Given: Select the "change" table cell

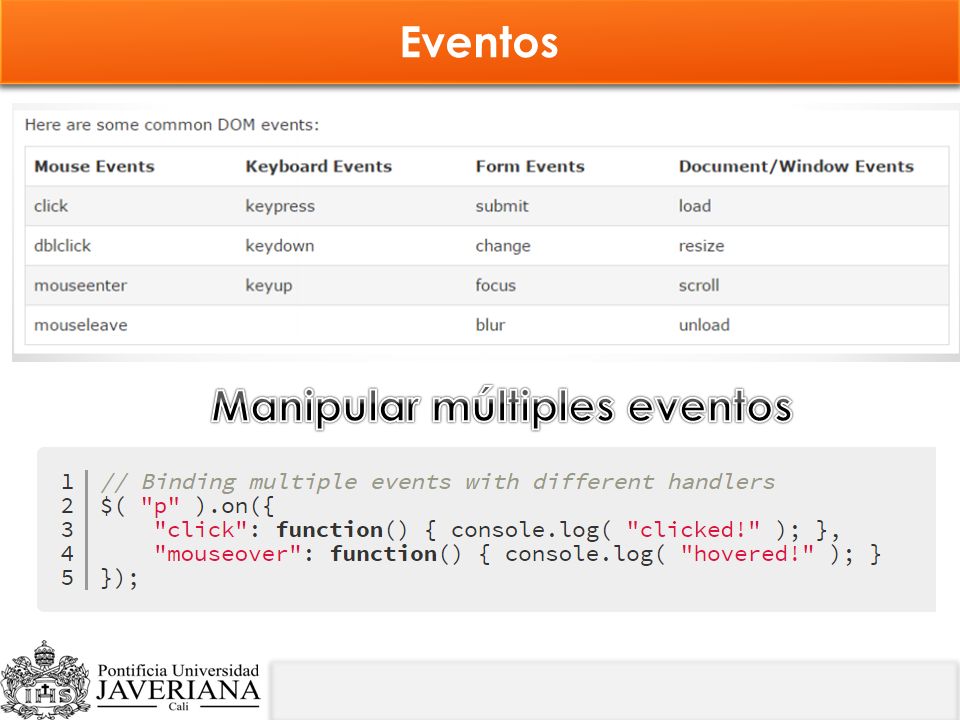Looking at the screenshot, I should [503, 246].
